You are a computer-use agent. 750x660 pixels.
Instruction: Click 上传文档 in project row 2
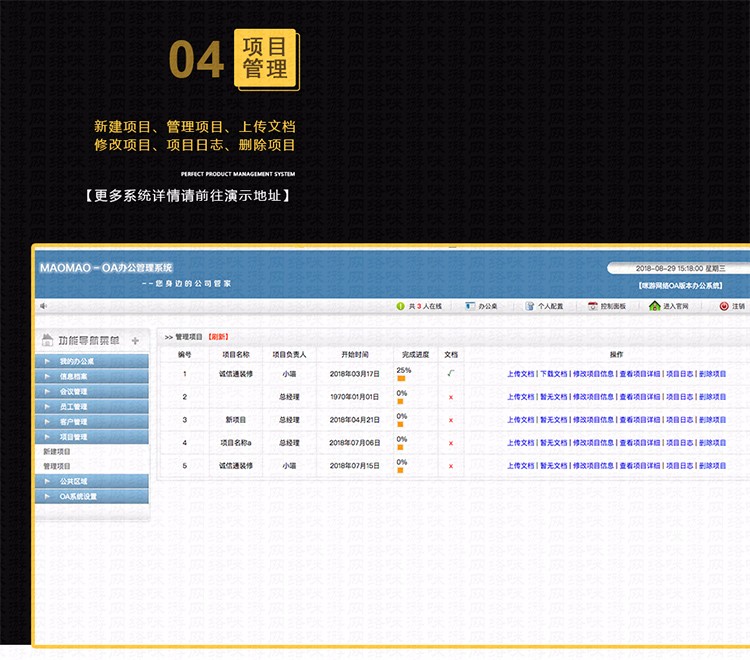[x=520, y=396]
